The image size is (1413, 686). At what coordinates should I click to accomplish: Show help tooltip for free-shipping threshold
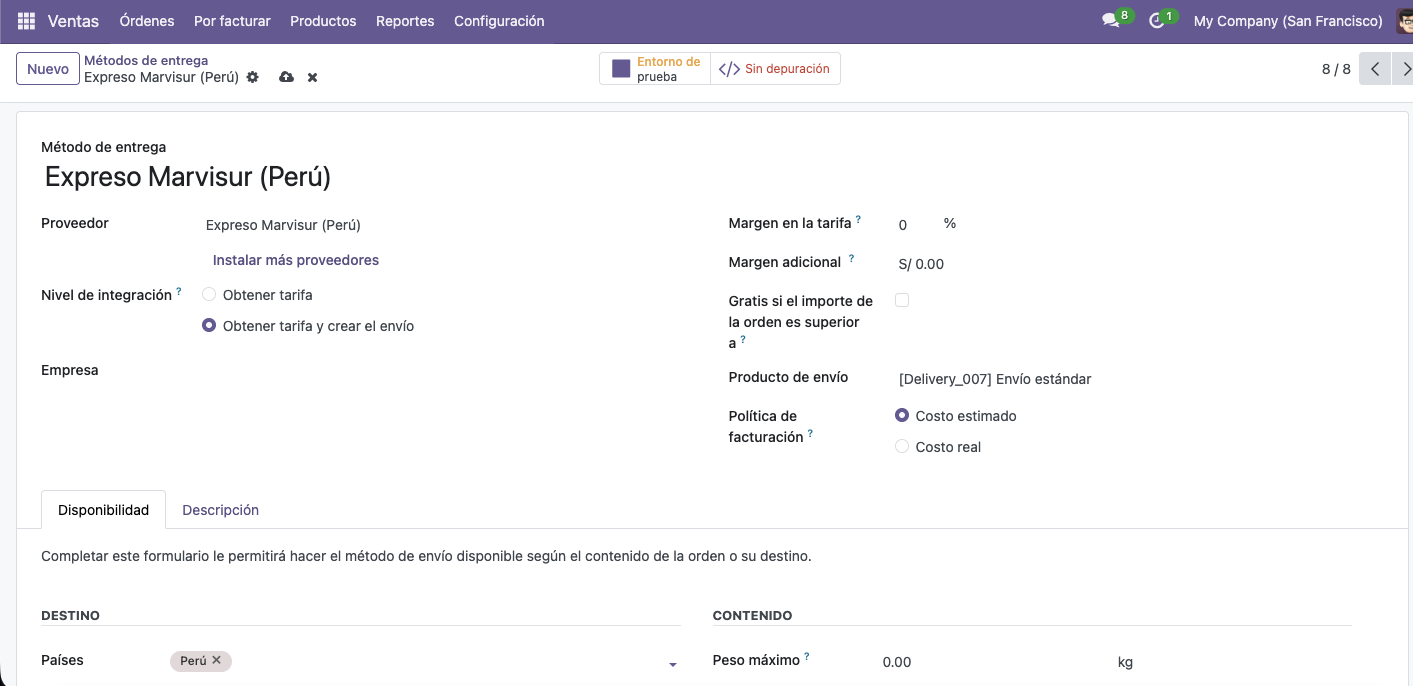pos(743,339)
